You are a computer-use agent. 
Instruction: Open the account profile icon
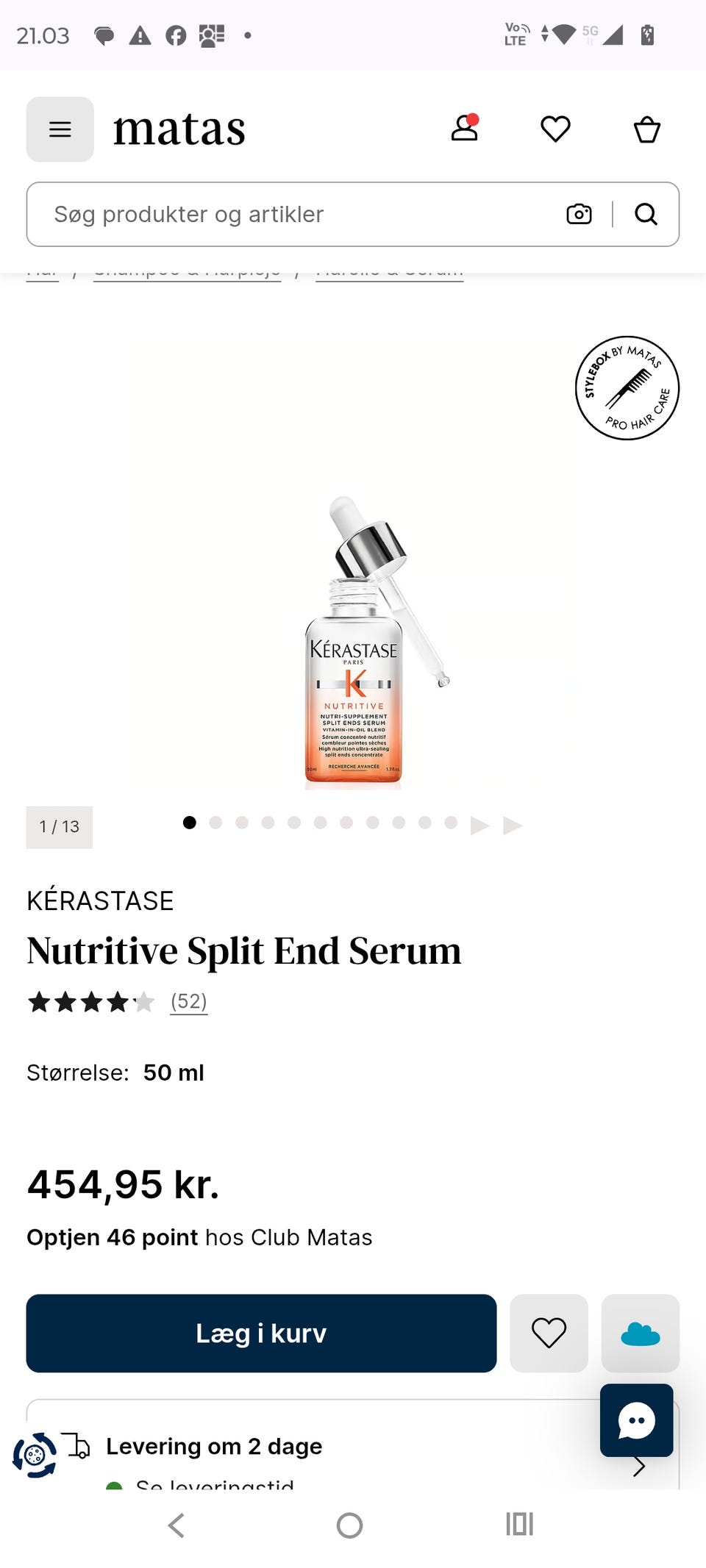(x=465, y=129)
